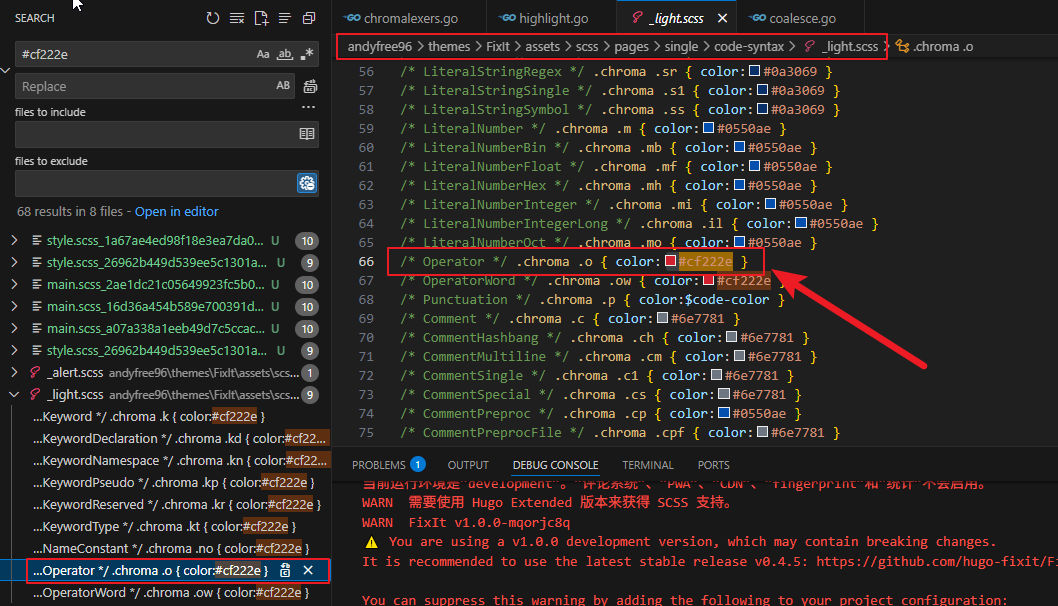The image size is (1058, 606).
Task: Open a new search editor icon
Action: (261, 18)
